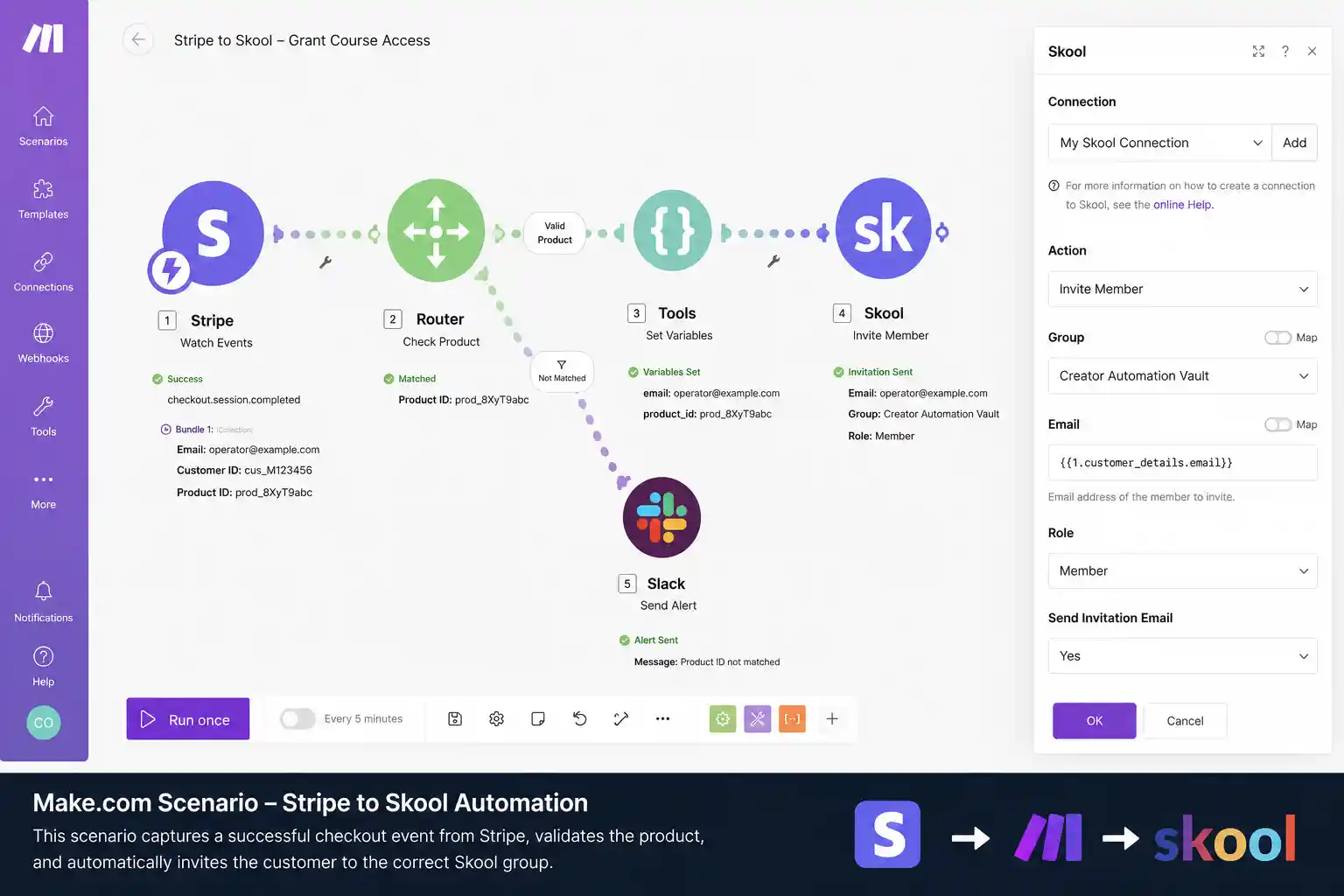Screen dimensions: 1344x896
Task: Open the More sidebar menu
Action: [x=43, y=491]
